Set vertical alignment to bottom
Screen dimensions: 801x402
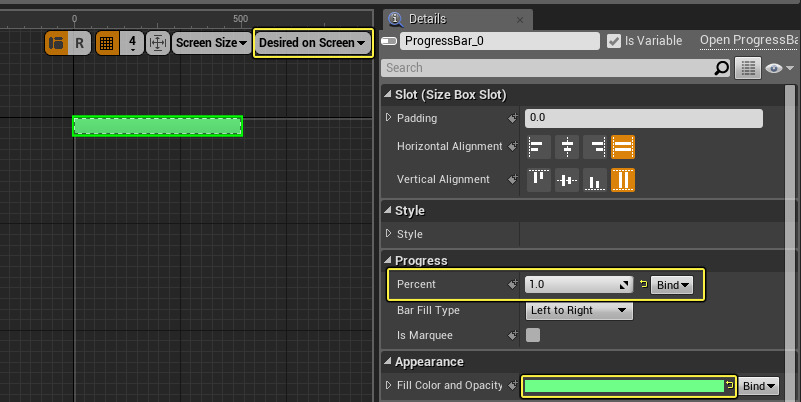tap(595, 180)
